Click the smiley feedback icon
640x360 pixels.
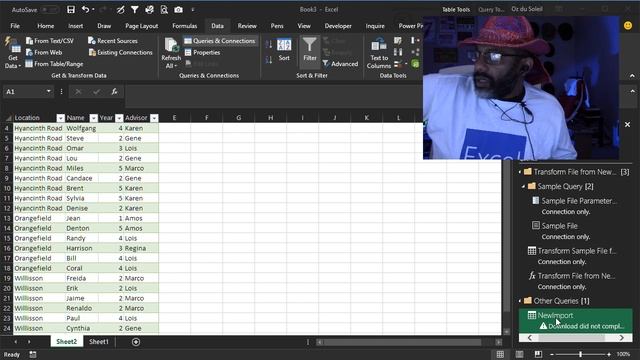[628, 26]
